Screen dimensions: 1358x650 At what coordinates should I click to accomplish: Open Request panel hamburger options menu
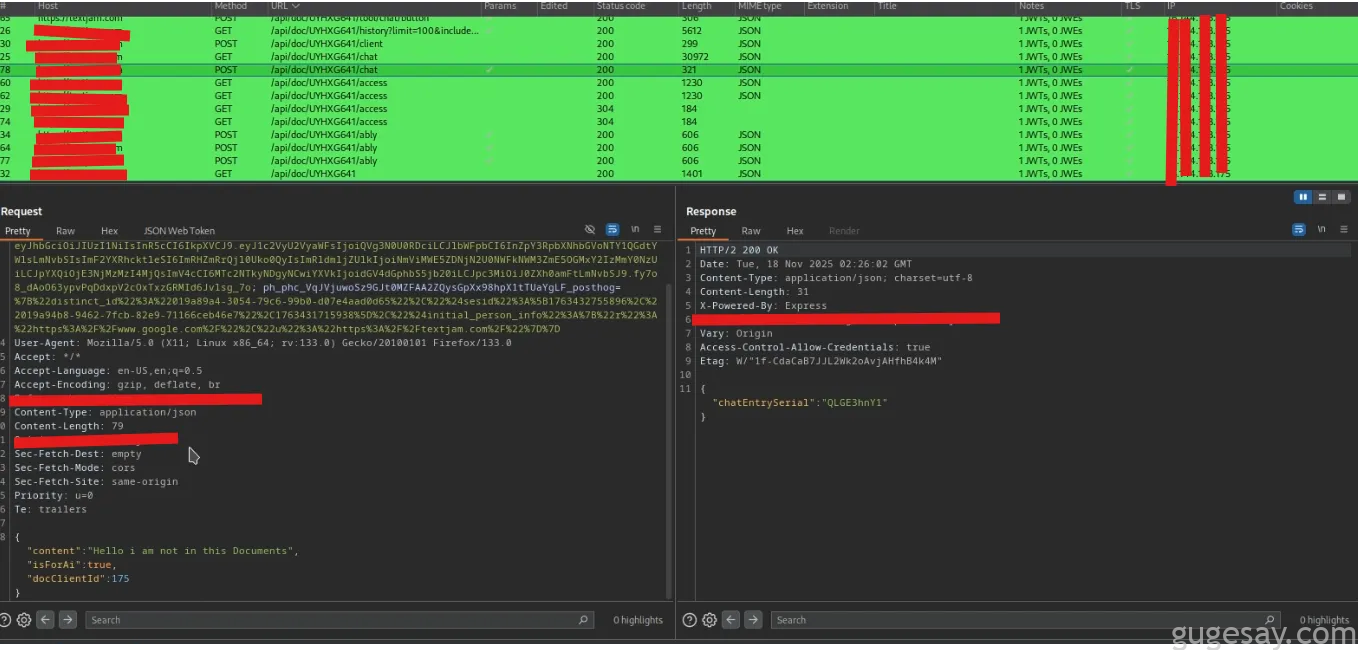[x=657, y=230]
